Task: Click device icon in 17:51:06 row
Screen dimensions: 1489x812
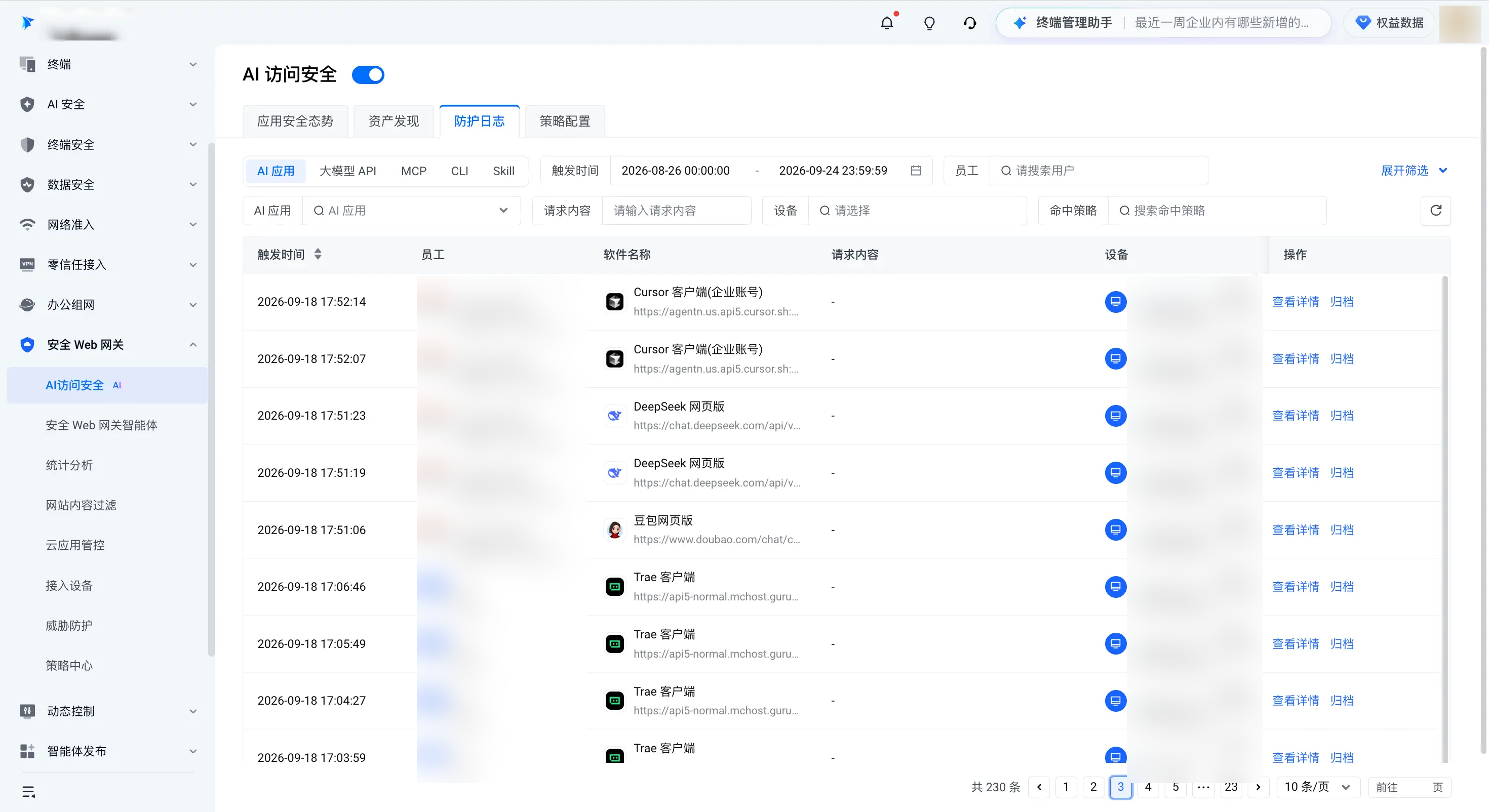Action: (1115, 530)
